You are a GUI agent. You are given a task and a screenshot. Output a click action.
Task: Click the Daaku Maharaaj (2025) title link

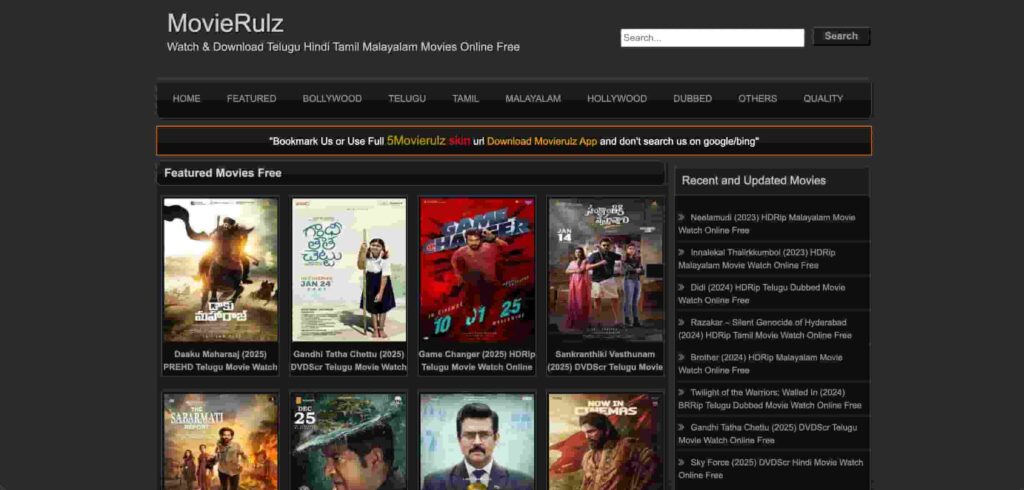click(220, 361)
